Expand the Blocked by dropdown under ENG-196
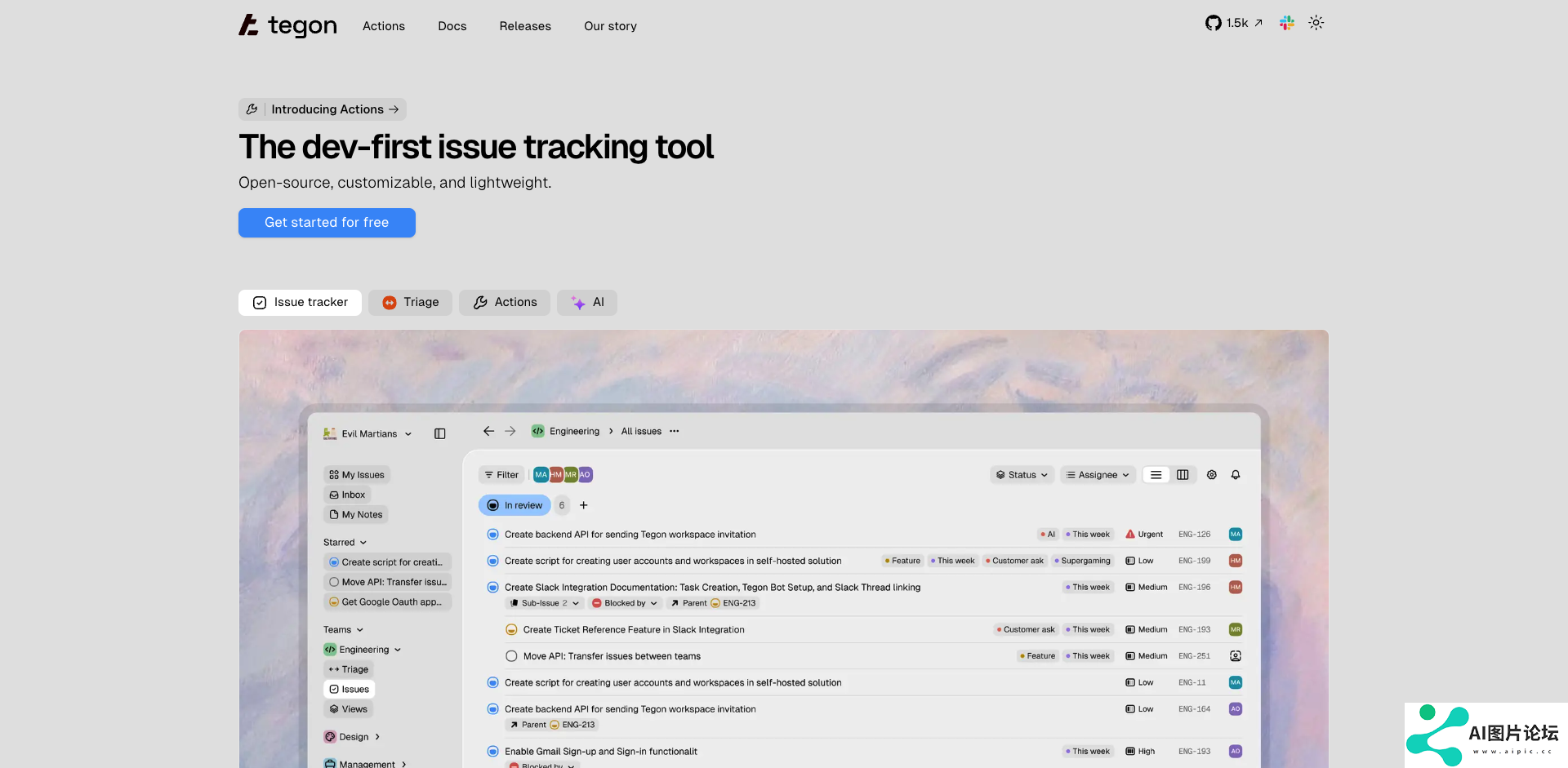 click(x=625, y=603)
